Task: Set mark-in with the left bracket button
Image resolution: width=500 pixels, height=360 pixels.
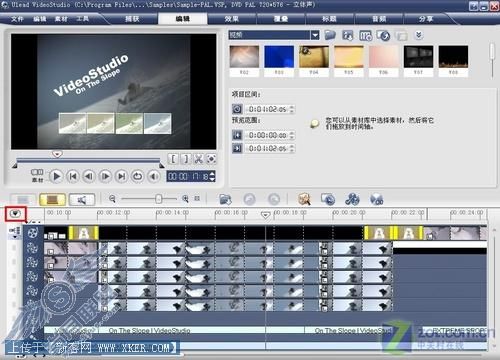Action: click(x=173, y=159)
